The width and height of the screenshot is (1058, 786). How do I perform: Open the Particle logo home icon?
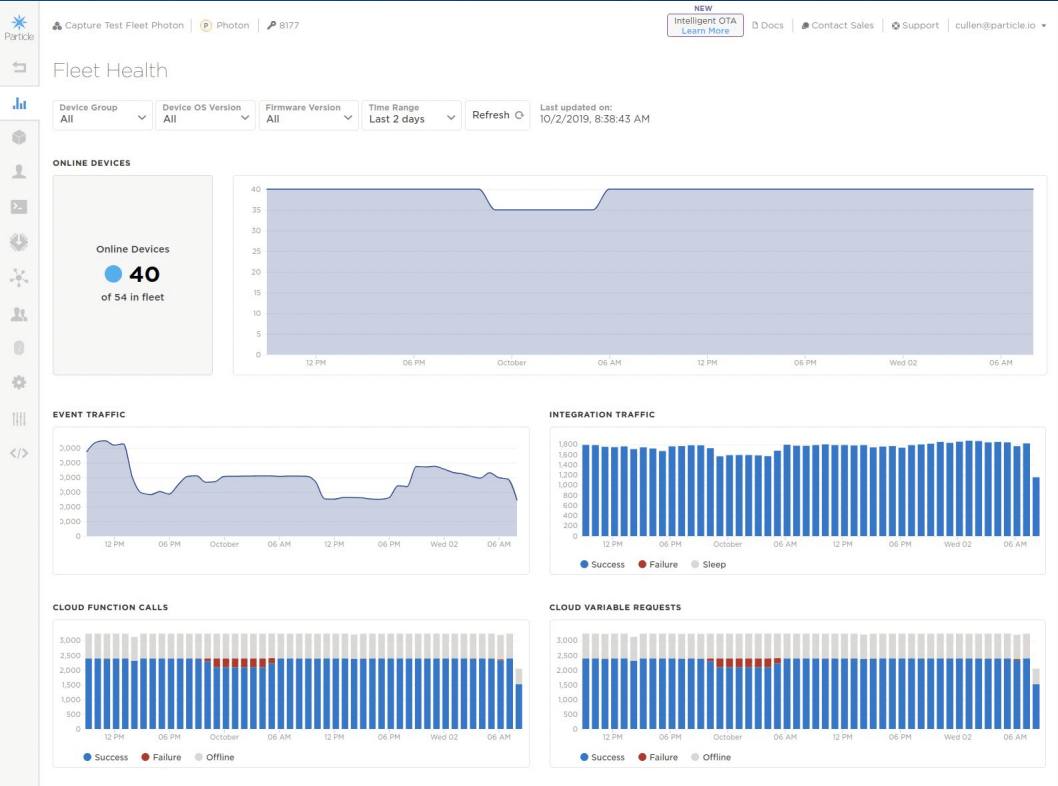[18, 22]
